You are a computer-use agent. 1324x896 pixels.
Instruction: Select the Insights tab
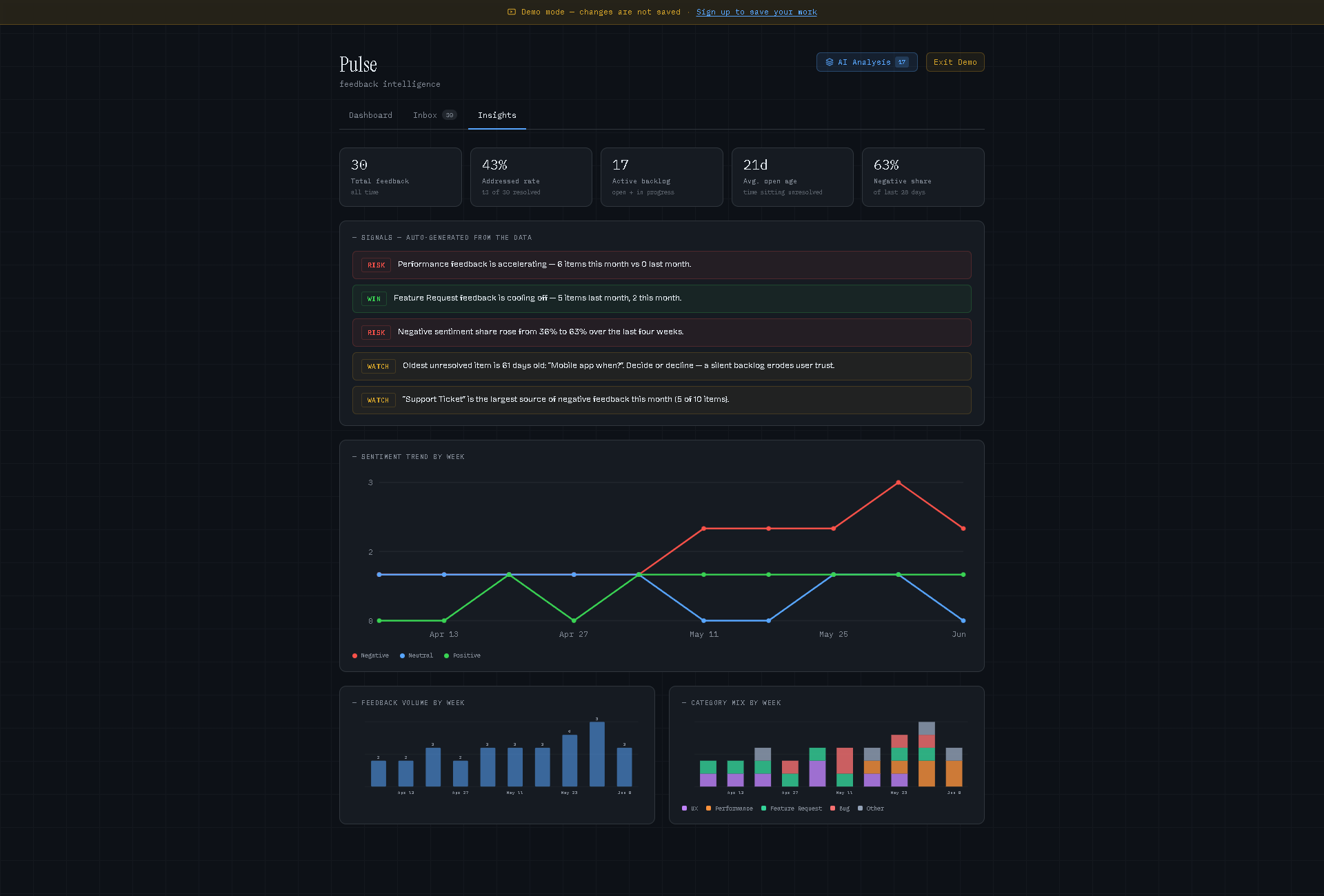[x=497, y=115]
